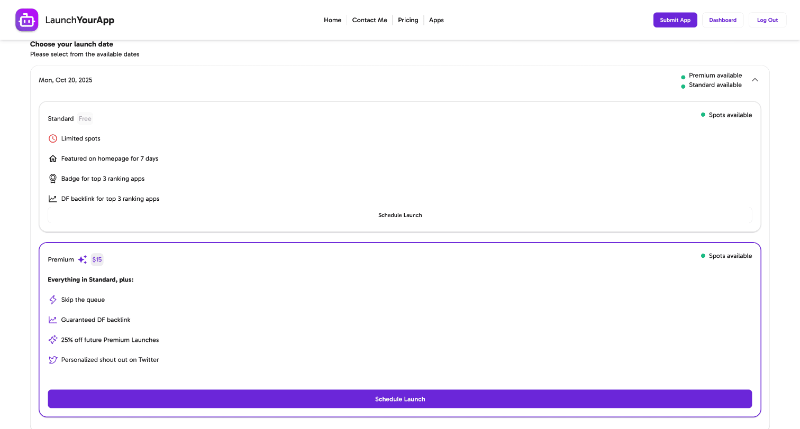This screenshot has width=800, height=429.
Task: Open the Pricing page
Action: pos(408,20)
